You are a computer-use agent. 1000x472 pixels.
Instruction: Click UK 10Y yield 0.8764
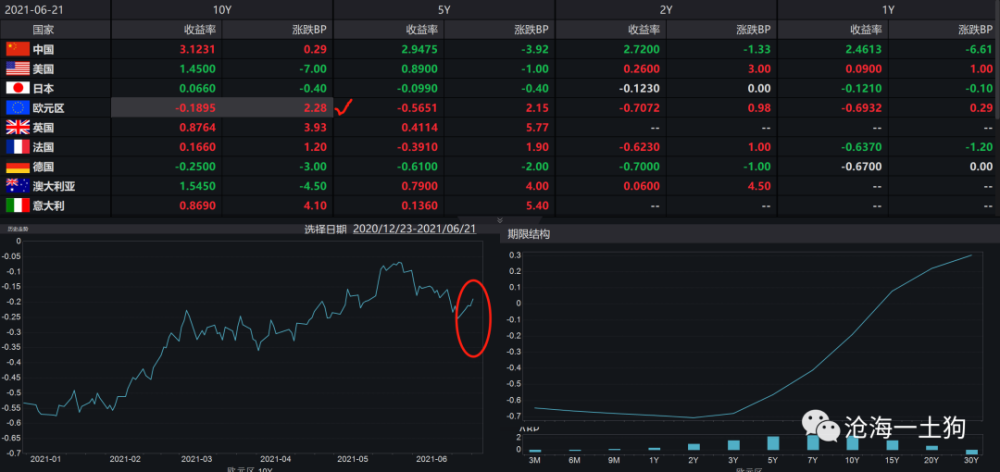click(x=197, y=128)
